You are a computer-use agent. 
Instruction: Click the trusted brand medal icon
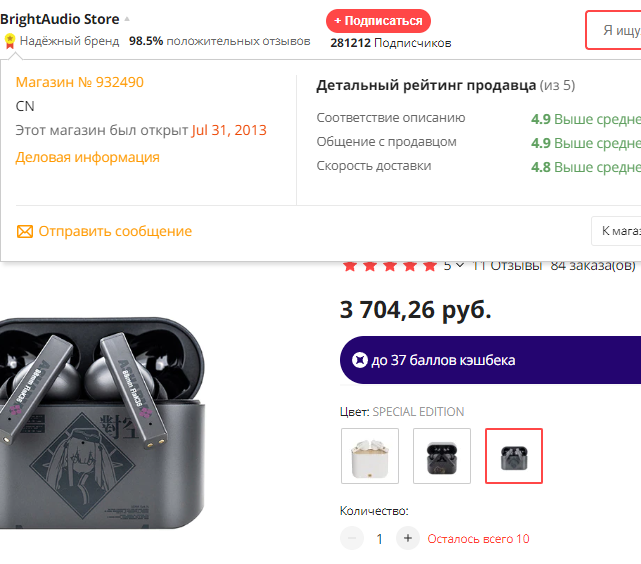[x=9, y=41]
